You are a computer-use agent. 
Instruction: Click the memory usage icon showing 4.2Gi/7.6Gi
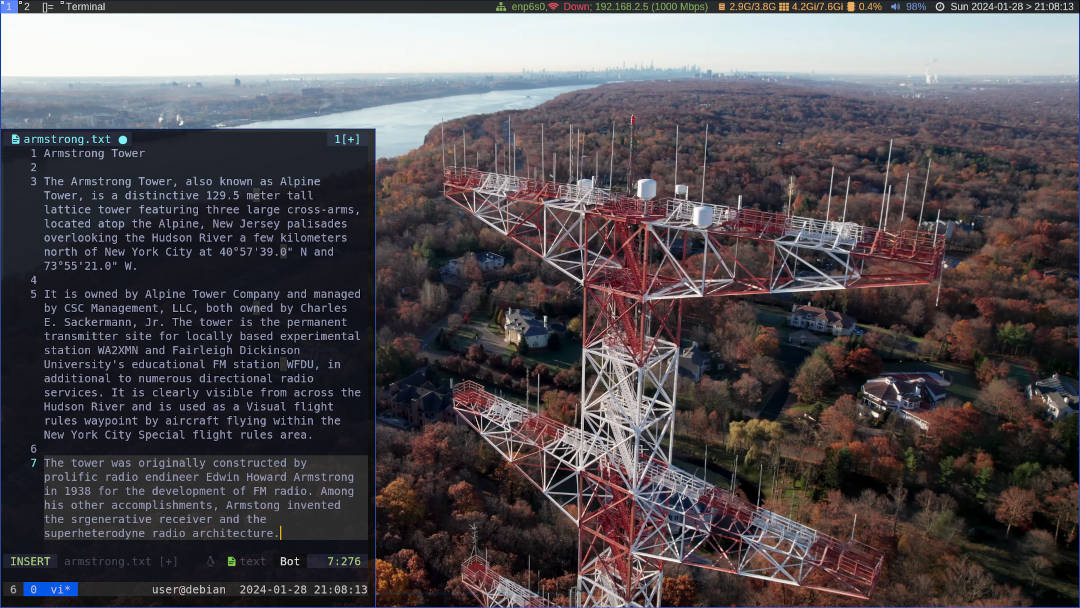783,7
